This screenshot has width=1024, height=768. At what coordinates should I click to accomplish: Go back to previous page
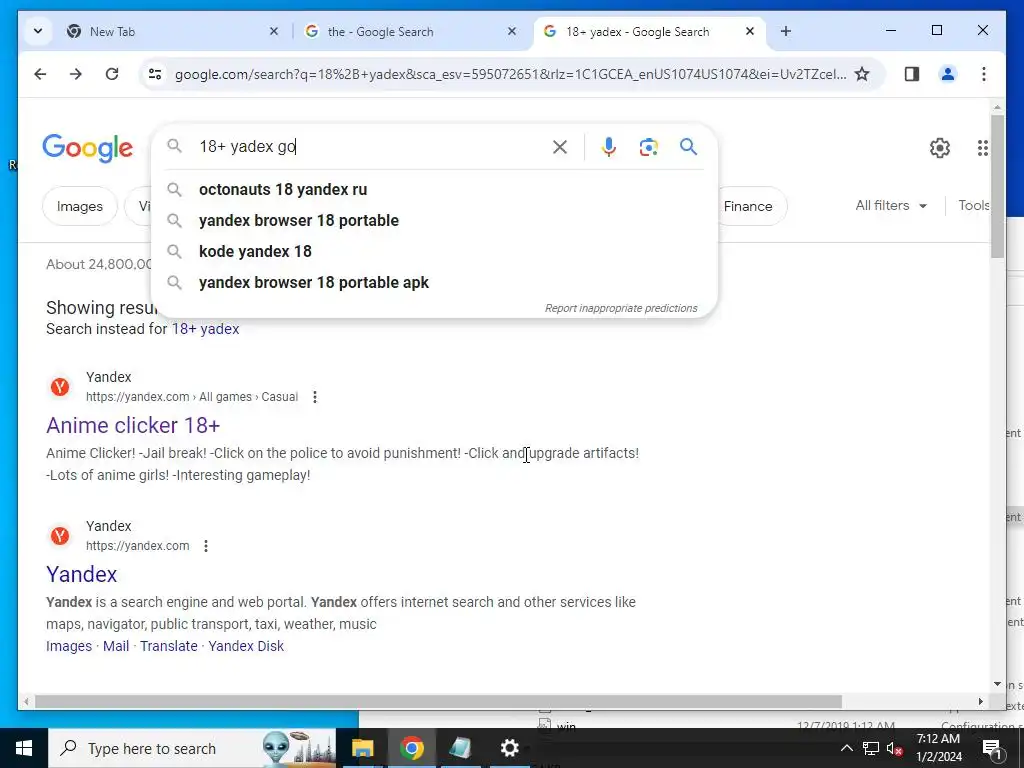tap(40, 74)
